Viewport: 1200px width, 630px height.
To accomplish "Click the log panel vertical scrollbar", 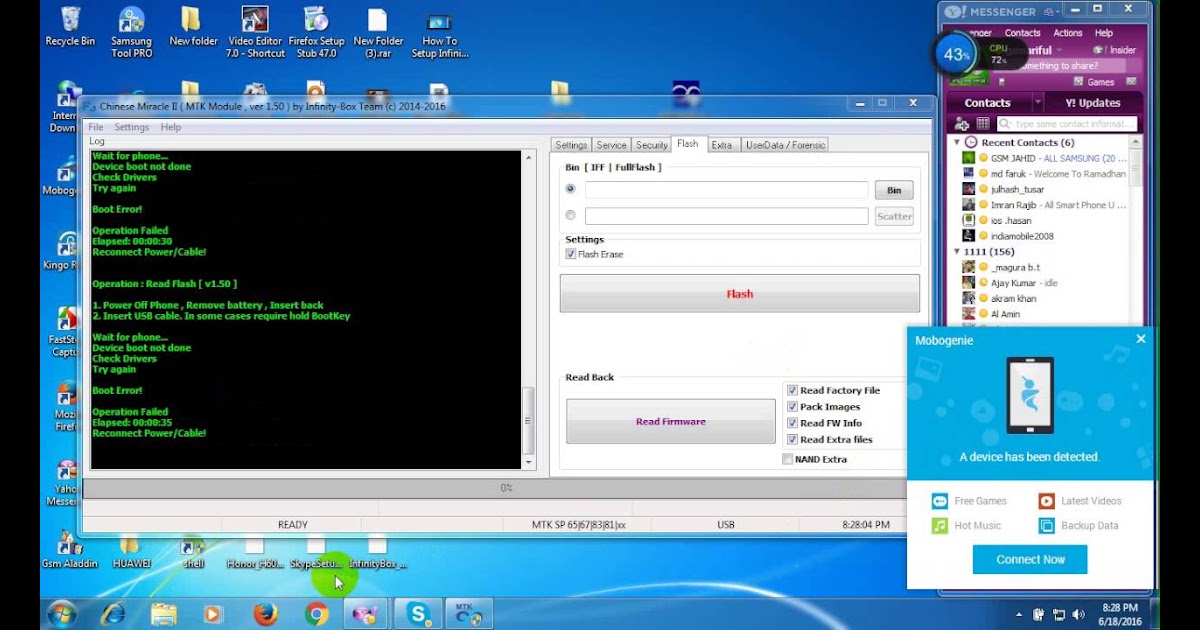I will (529, 310).
